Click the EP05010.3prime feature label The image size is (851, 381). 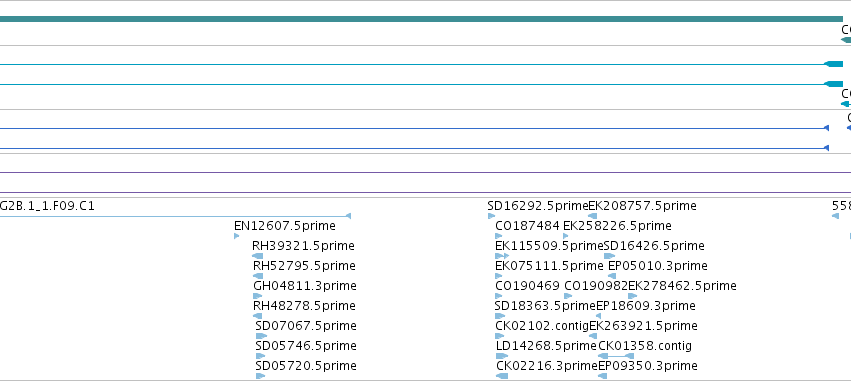(x=658, y=266)
